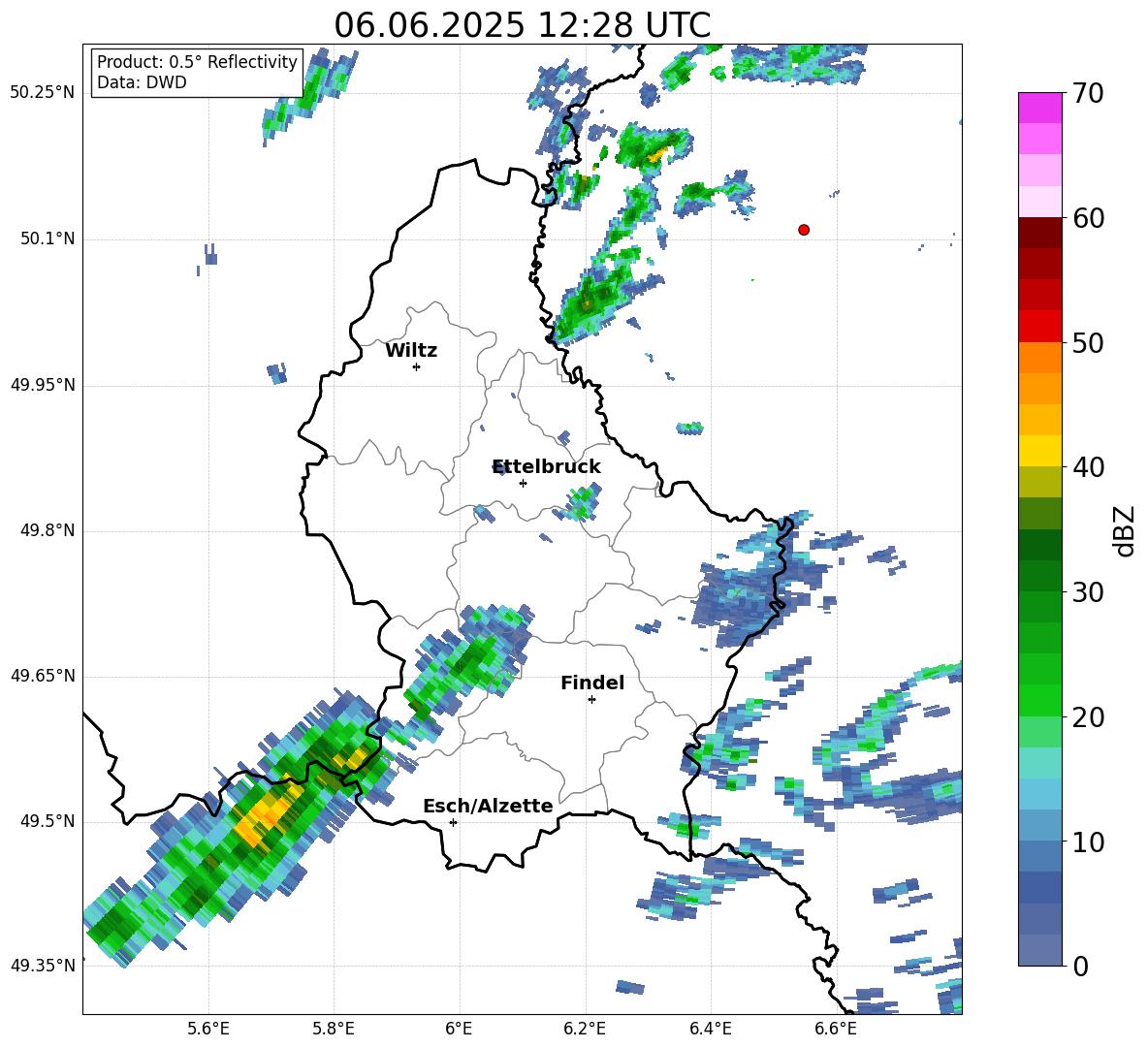
Task: Click the 'Data: DWD' text
Action: 142,82
